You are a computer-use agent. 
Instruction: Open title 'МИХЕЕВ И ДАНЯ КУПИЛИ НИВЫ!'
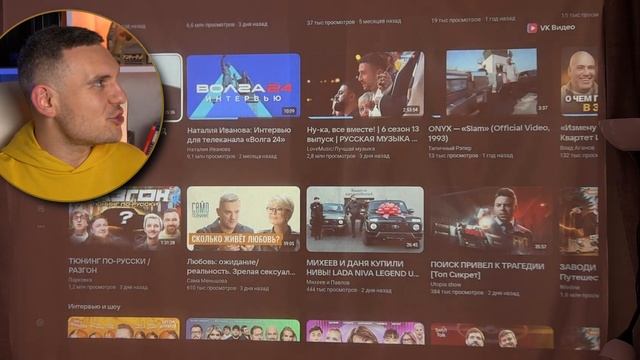(362, 268)
